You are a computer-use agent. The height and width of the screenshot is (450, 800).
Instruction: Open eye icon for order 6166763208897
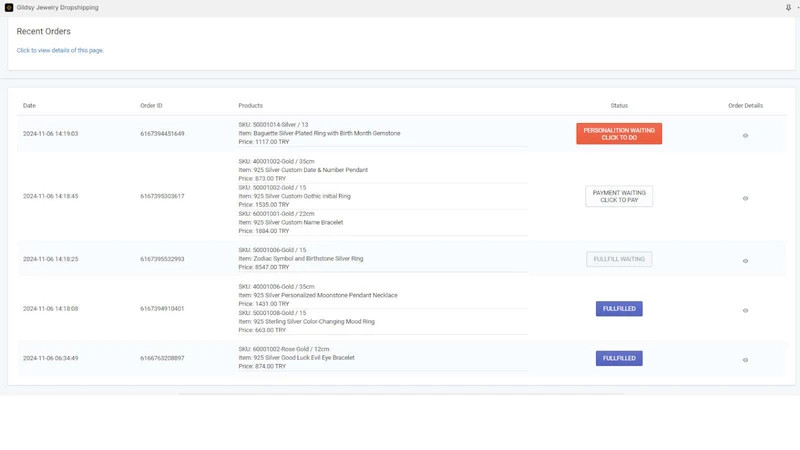point(745,360)
